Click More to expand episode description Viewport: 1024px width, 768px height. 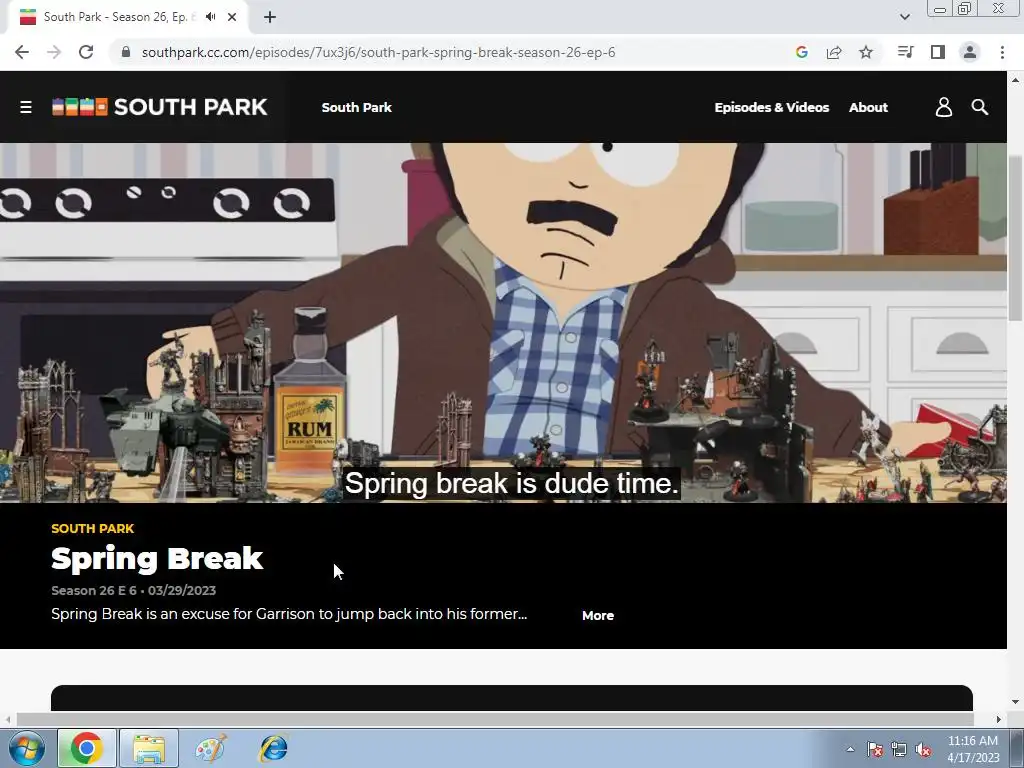click(x=598, y=615)
